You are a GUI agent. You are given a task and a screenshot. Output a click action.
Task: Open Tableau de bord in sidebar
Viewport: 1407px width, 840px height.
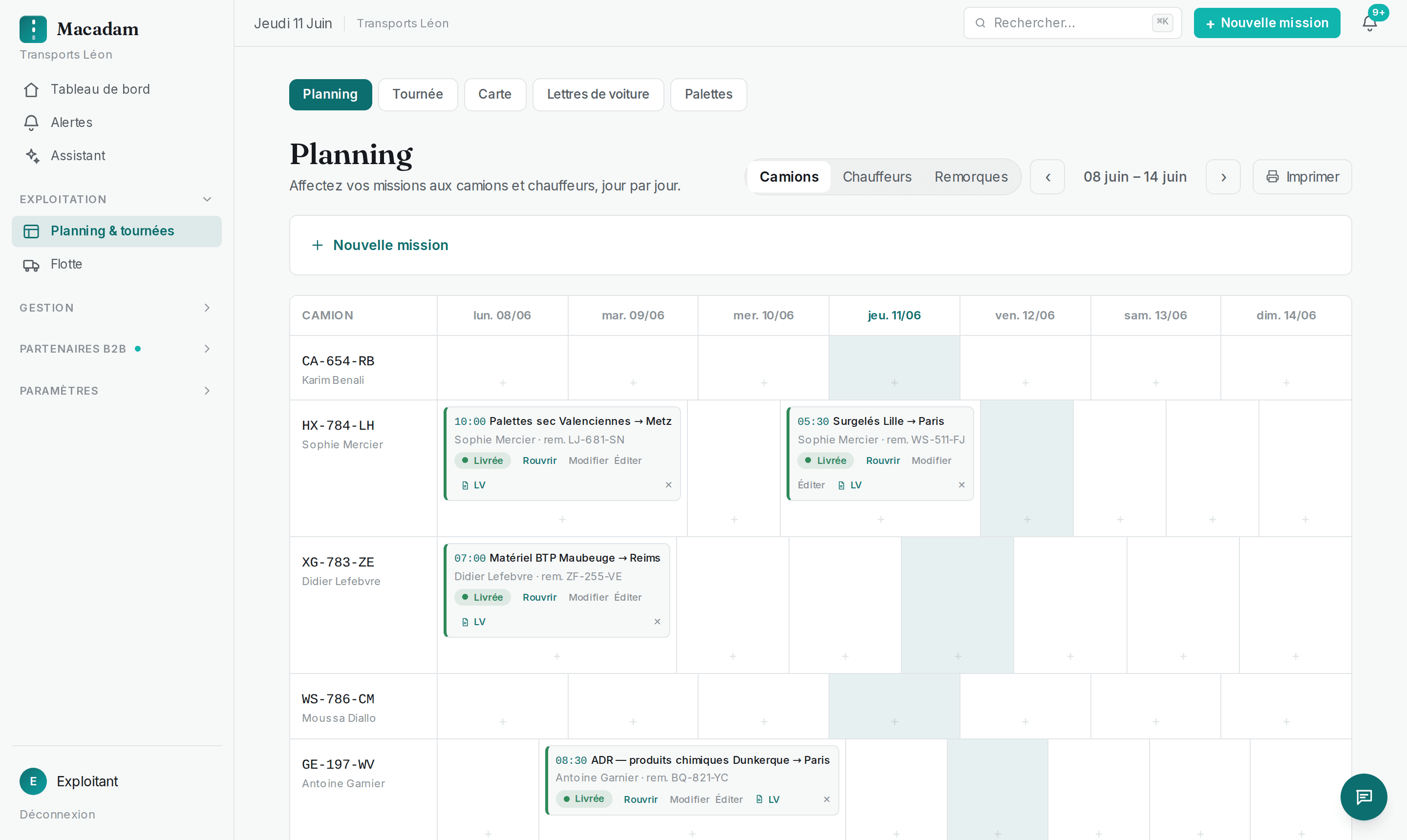[x=117, y=89]
